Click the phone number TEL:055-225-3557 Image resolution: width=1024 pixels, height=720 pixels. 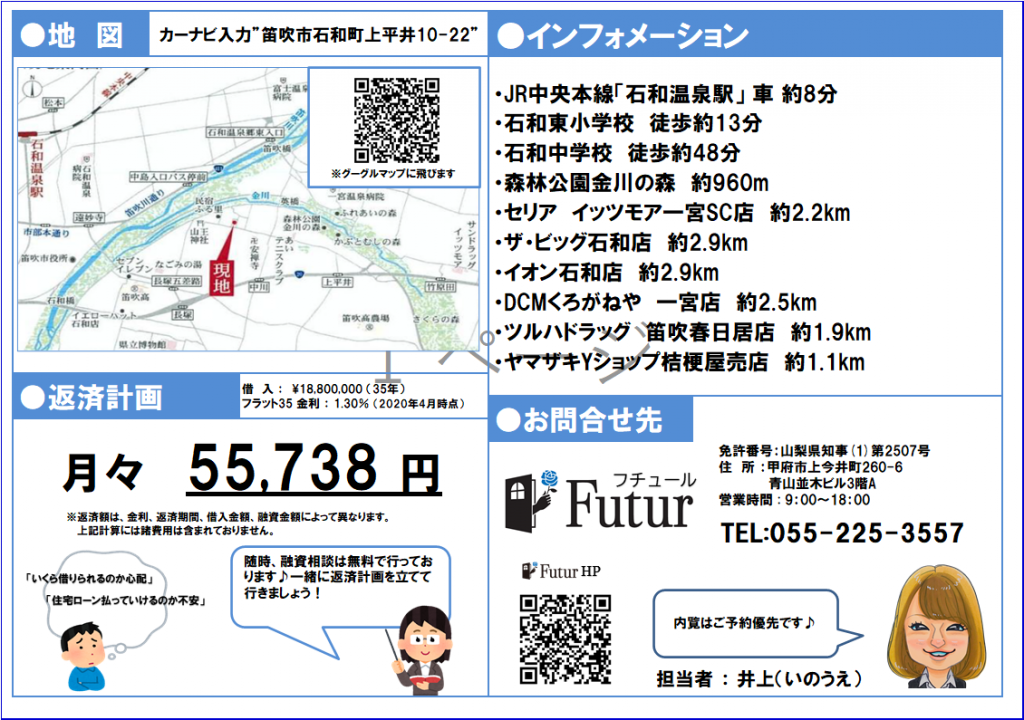click(842, 533)
